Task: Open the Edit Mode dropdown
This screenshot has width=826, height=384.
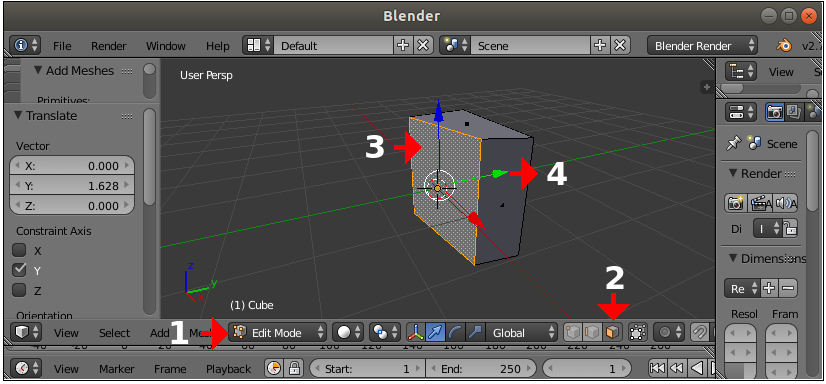Action: pos(278,332)
